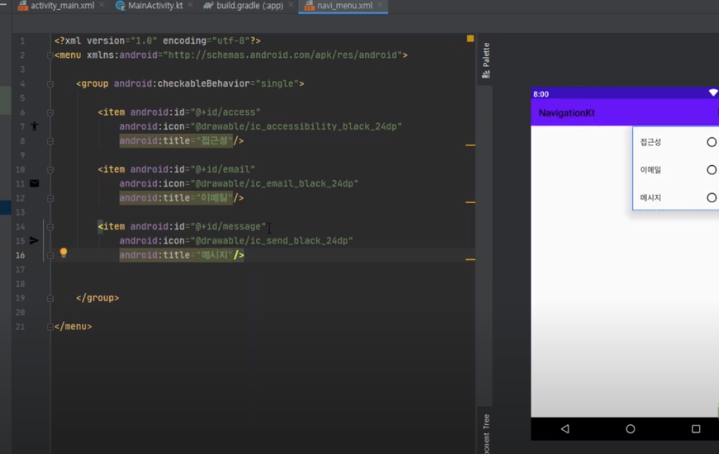
Task: Click the email icon in the line 11 gutter
Action: pyautogui.click(x=34, y=183)
